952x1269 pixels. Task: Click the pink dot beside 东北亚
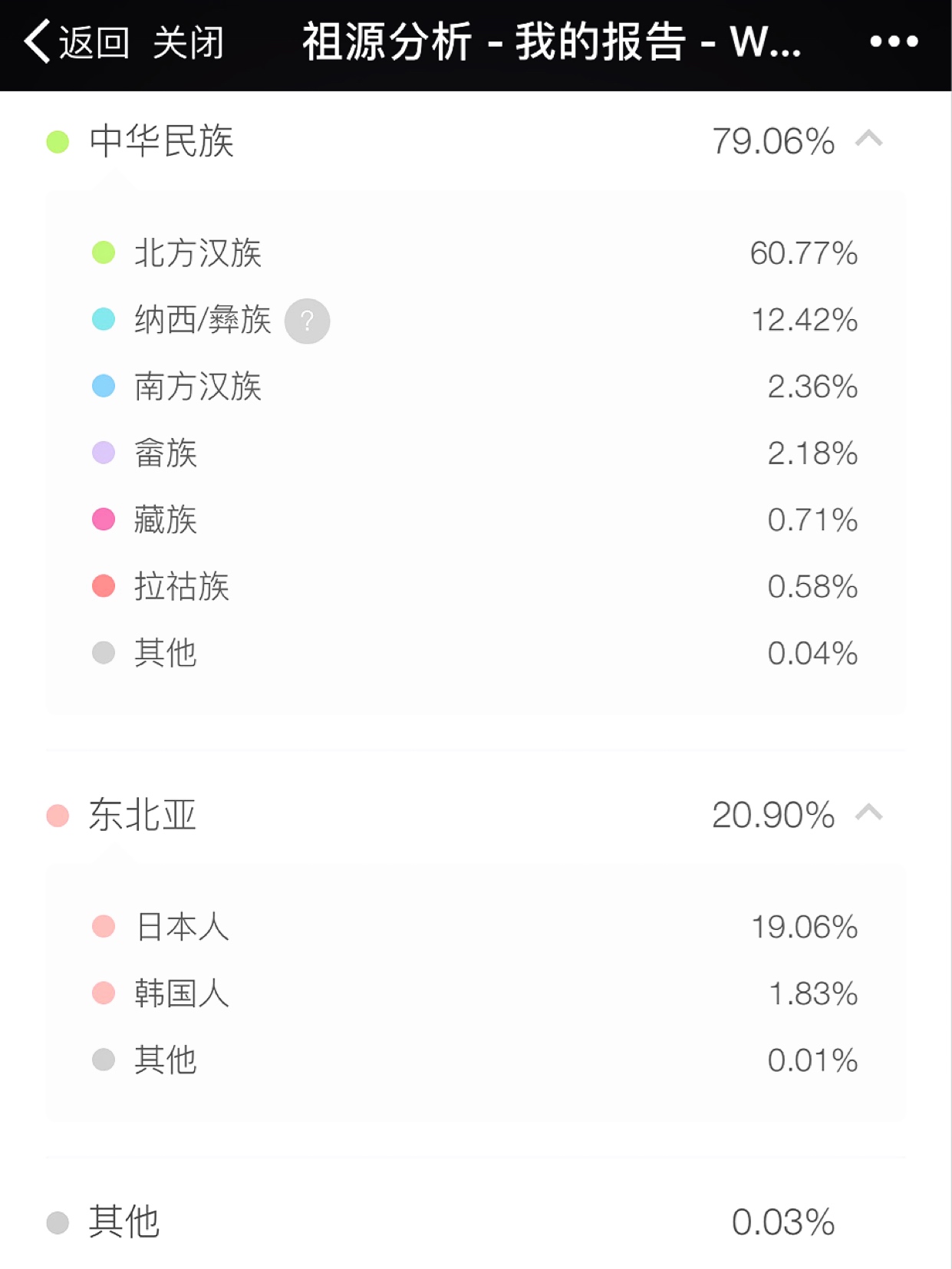[58, 816]
